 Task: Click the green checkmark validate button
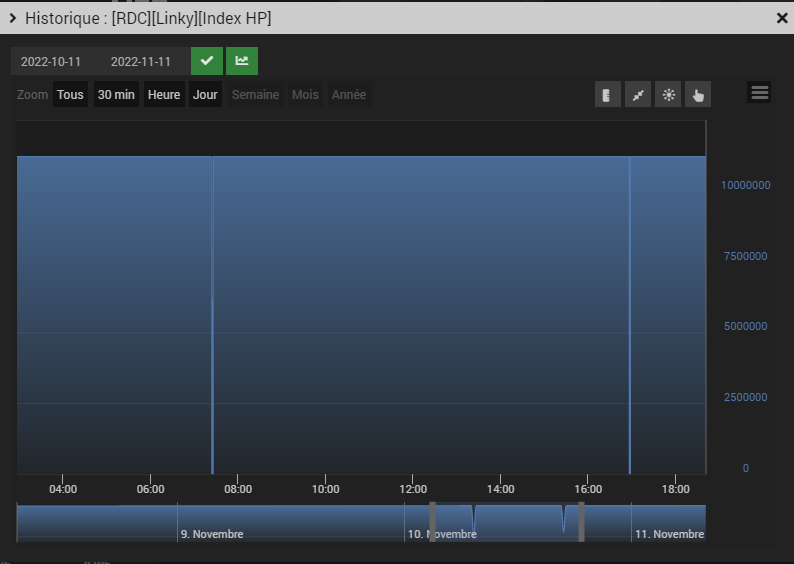click(207, 61)
